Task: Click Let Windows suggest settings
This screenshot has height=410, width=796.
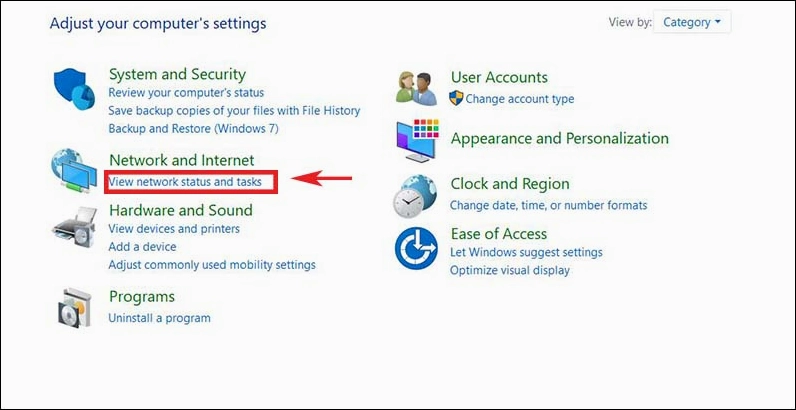Action: pos(526,252)
